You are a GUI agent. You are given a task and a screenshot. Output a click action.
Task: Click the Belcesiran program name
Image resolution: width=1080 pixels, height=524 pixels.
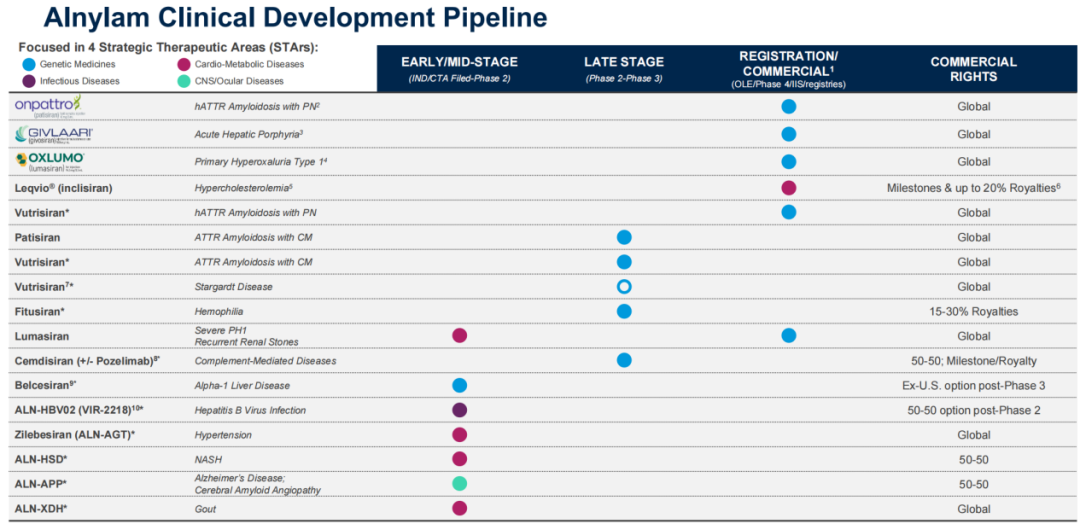43,386
